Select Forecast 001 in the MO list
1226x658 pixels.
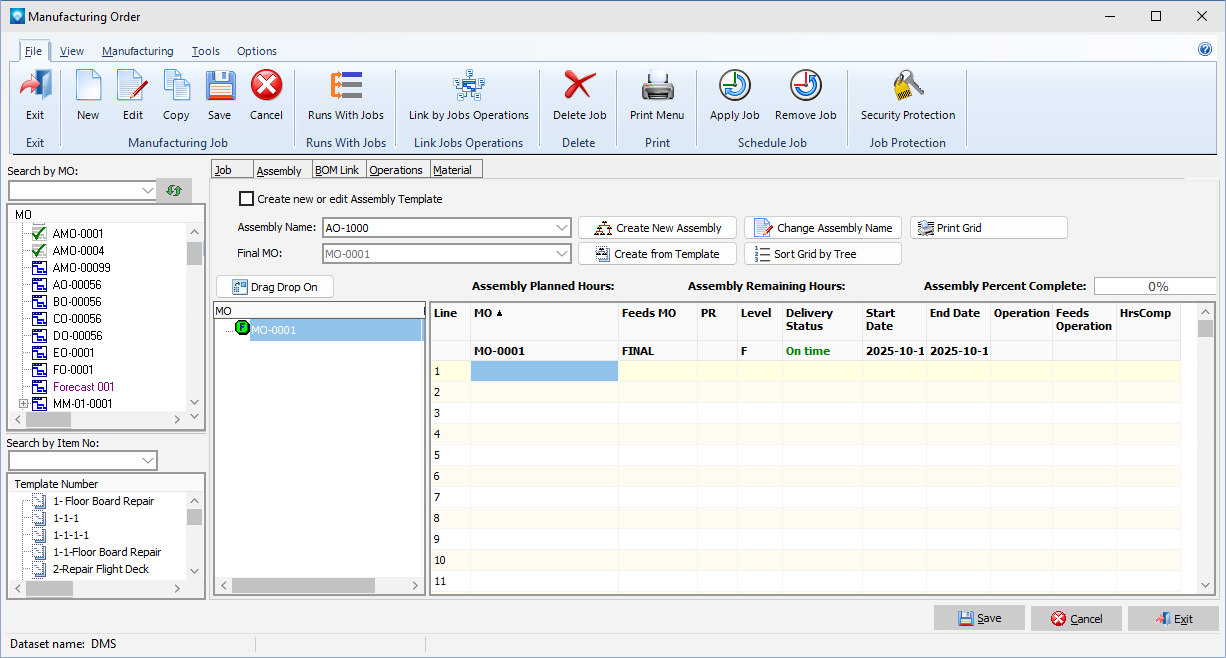click(x=84, y=387)
